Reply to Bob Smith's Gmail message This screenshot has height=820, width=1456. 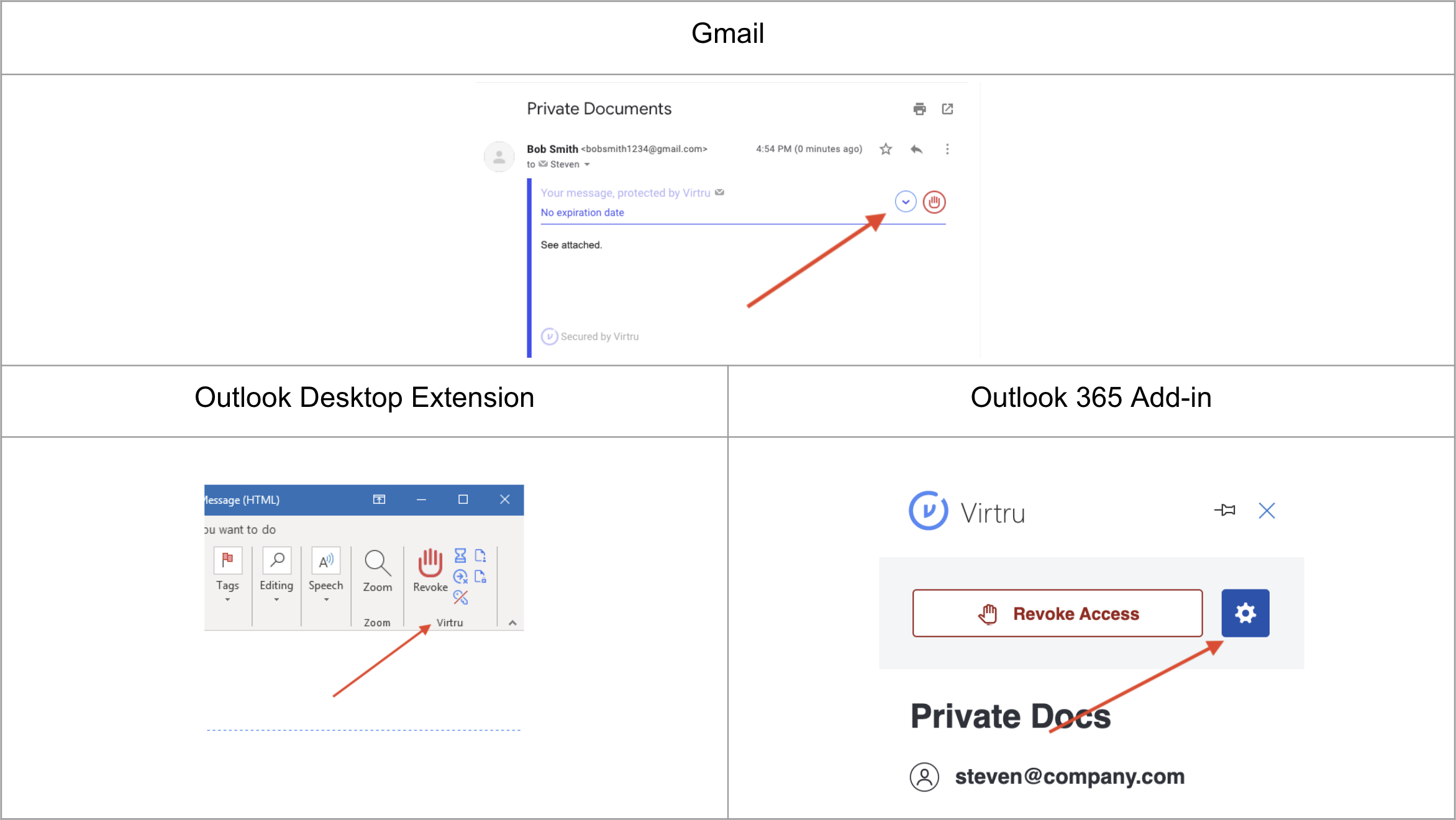(x=916, y=149)
